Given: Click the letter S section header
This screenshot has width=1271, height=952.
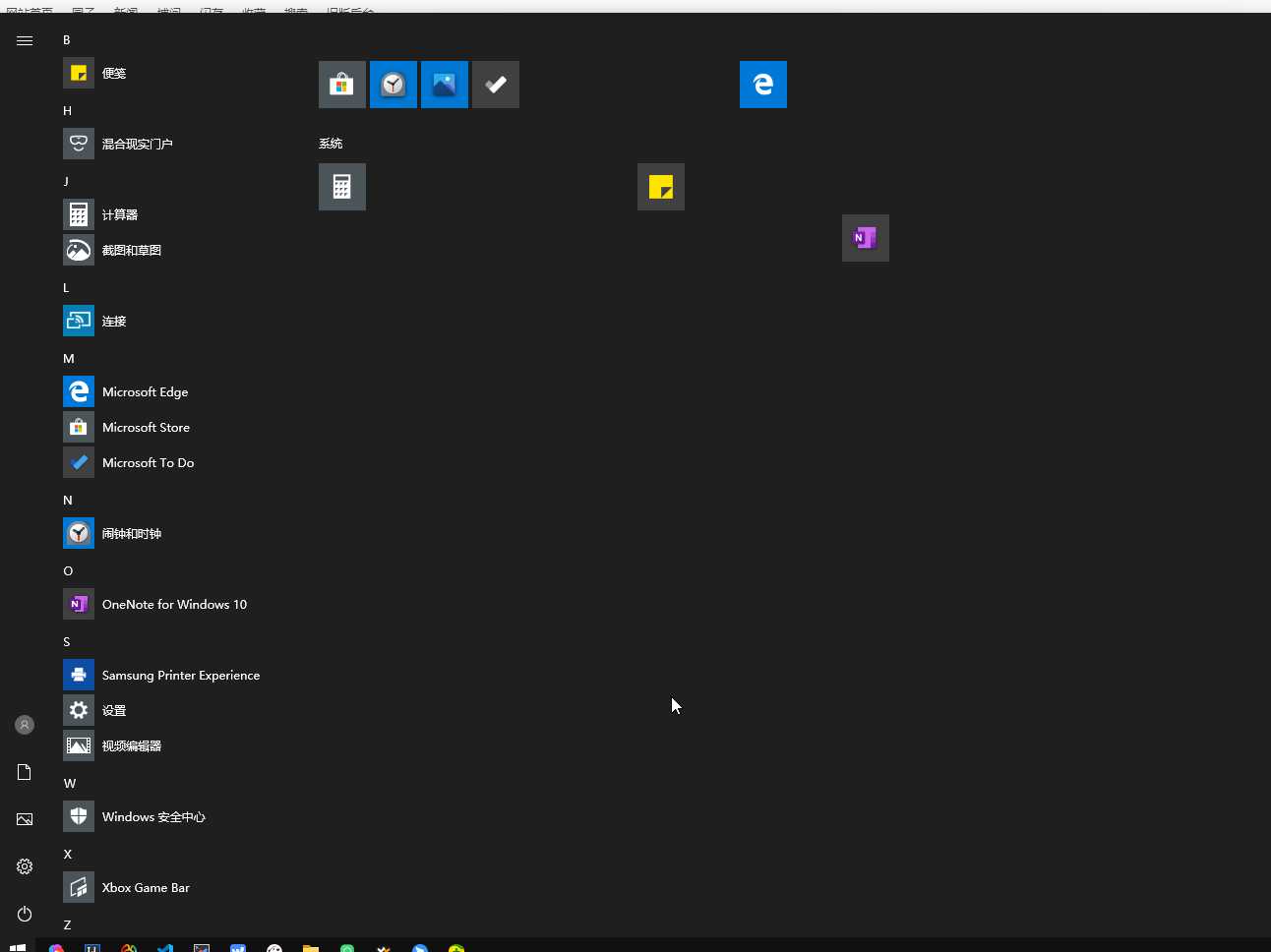Looking at the screenshot, I should coord(67,642).
